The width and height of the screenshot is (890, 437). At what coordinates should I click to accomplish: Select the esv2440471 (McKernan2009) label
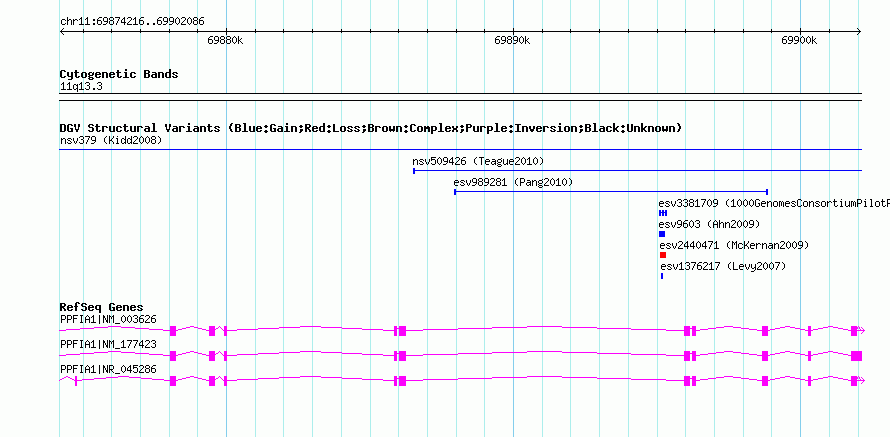click(734, 245)
